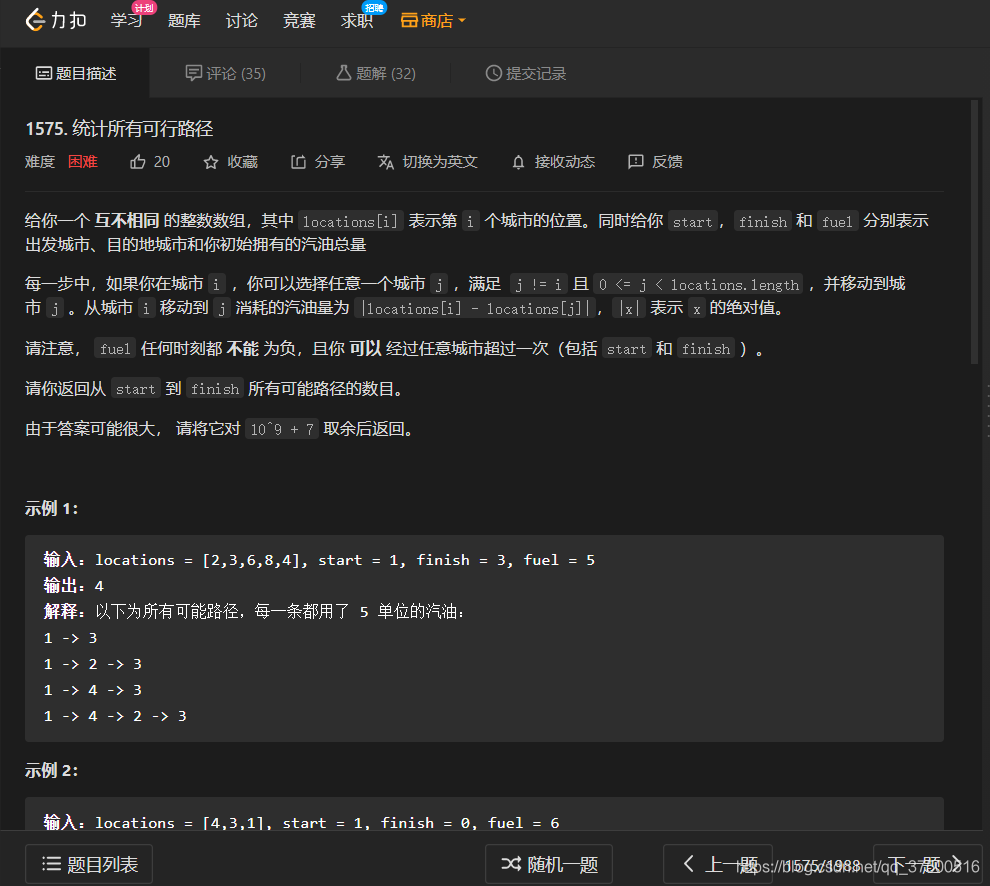Switch to the 题目描述 tab

pyautogui.click(x=76, y=74)
